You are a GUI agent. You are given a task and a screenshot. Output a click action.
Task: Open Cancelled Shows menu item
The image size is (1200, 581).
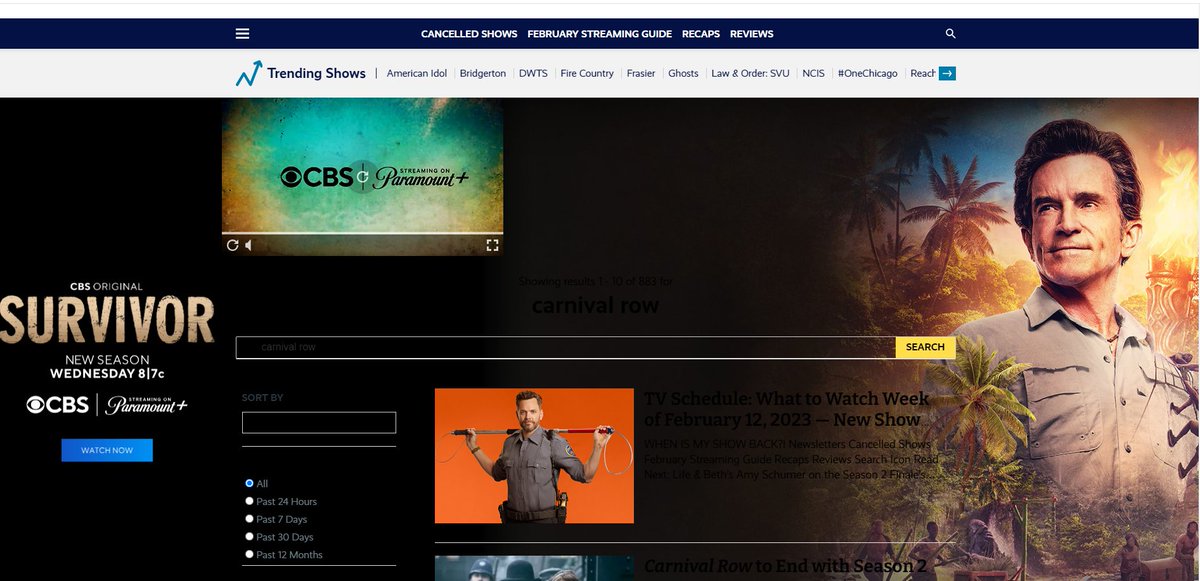(469, 33)
